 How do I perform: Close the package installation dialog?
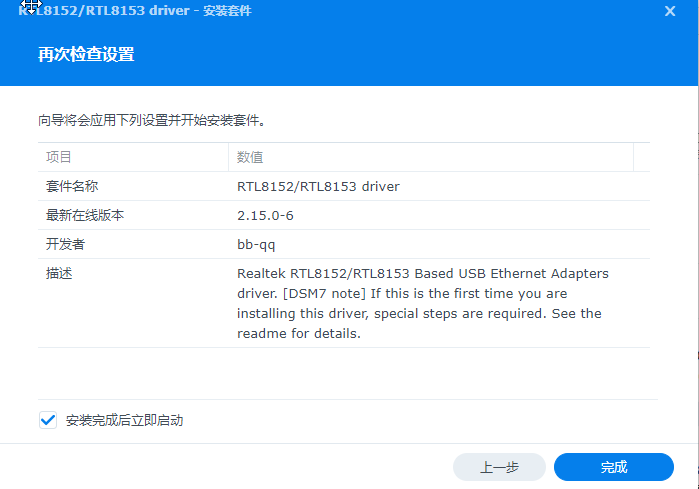[x=670, y=11]
